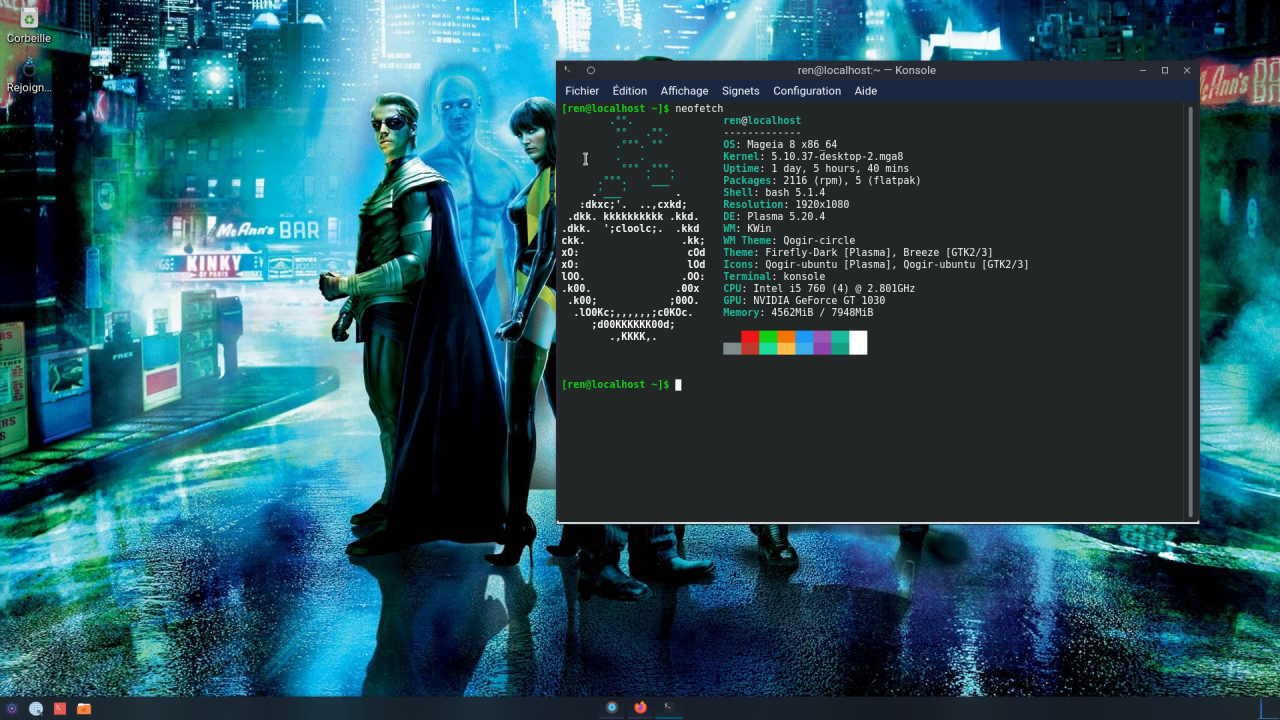Image resolution: width=1280 pixels, height=720 pixels.
Task: Click the 'CPU: Intel i5 760' line
Action: tap(819, 289)
